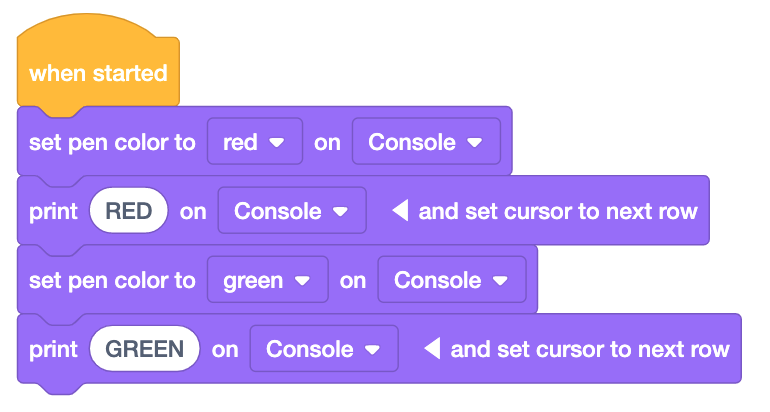This screenshot has width=770, height=412.
Task: Click 'and set cursor to next row' in RED block
Action: click(557, 211)
